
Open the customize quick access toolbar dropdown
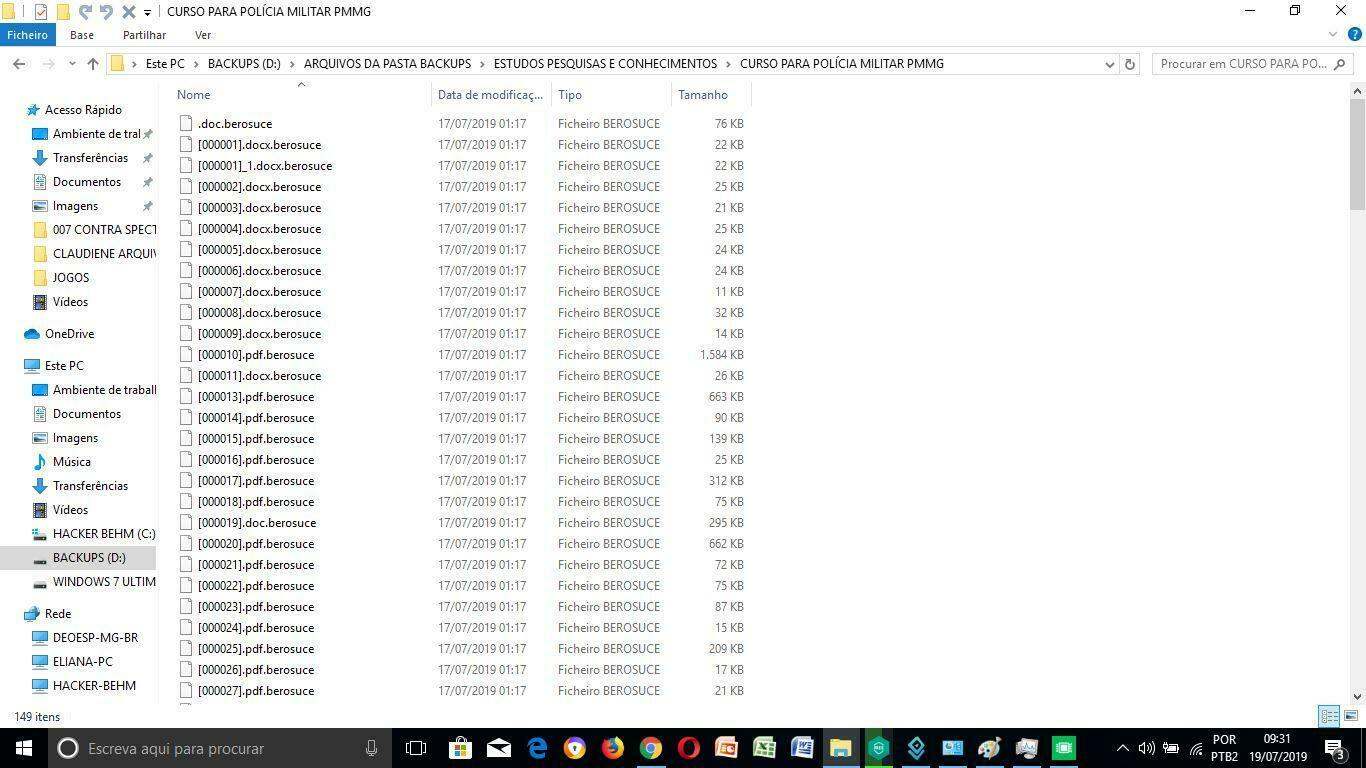pyautogui.click(x=147, y=12)
